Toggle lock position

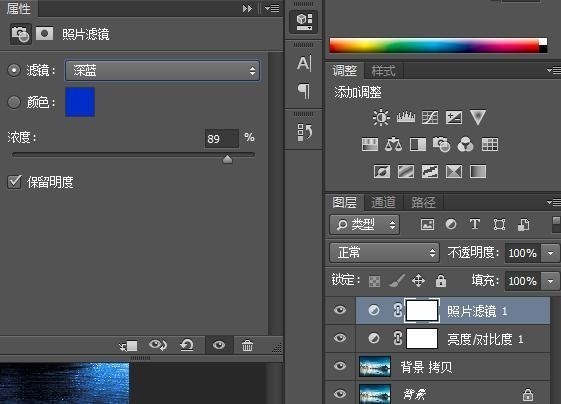[x=419, y=281]
